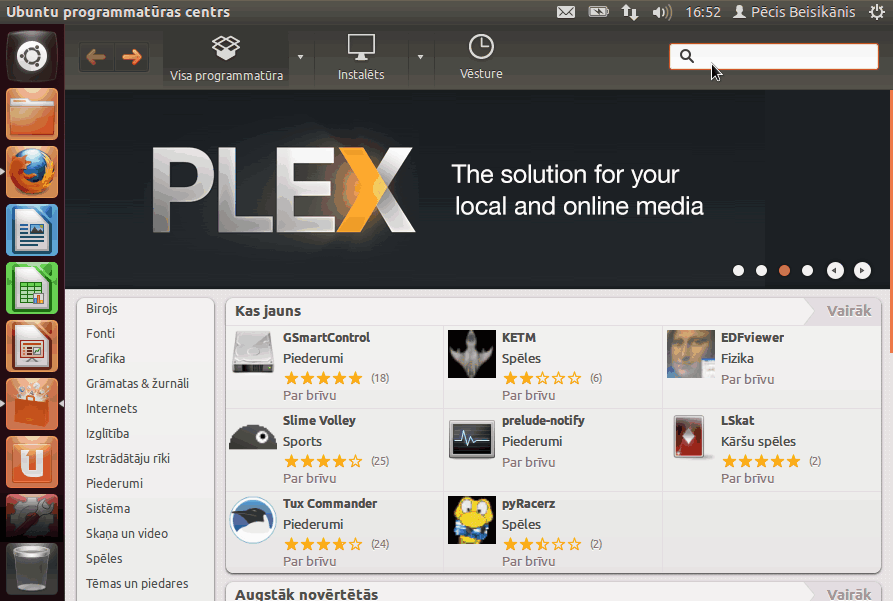Switch to Instalēts view
Image resolution: width=893 pixels, height=601 pixels.
pyautogui.click(x=361, y=58)
